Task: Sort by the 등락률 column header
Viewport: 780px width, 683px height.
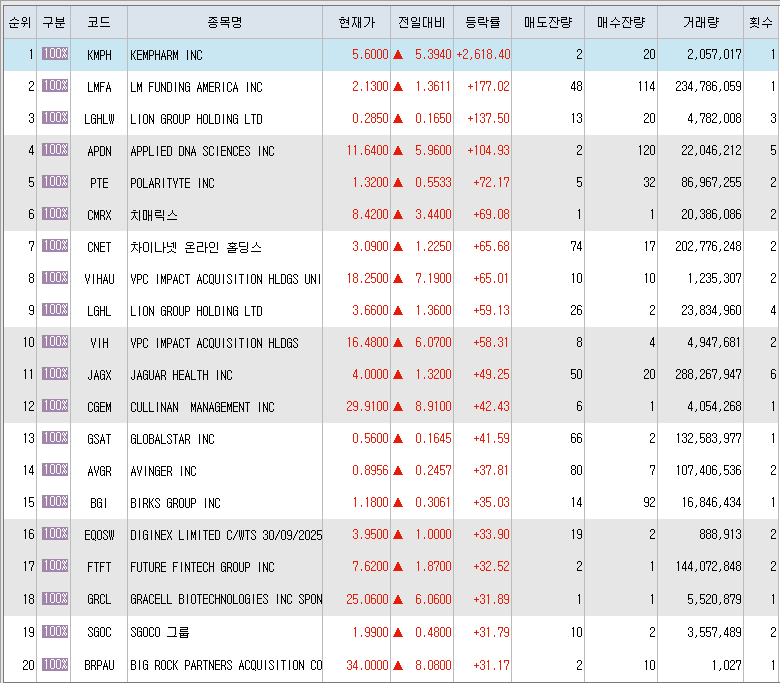Action: [483, 22]
